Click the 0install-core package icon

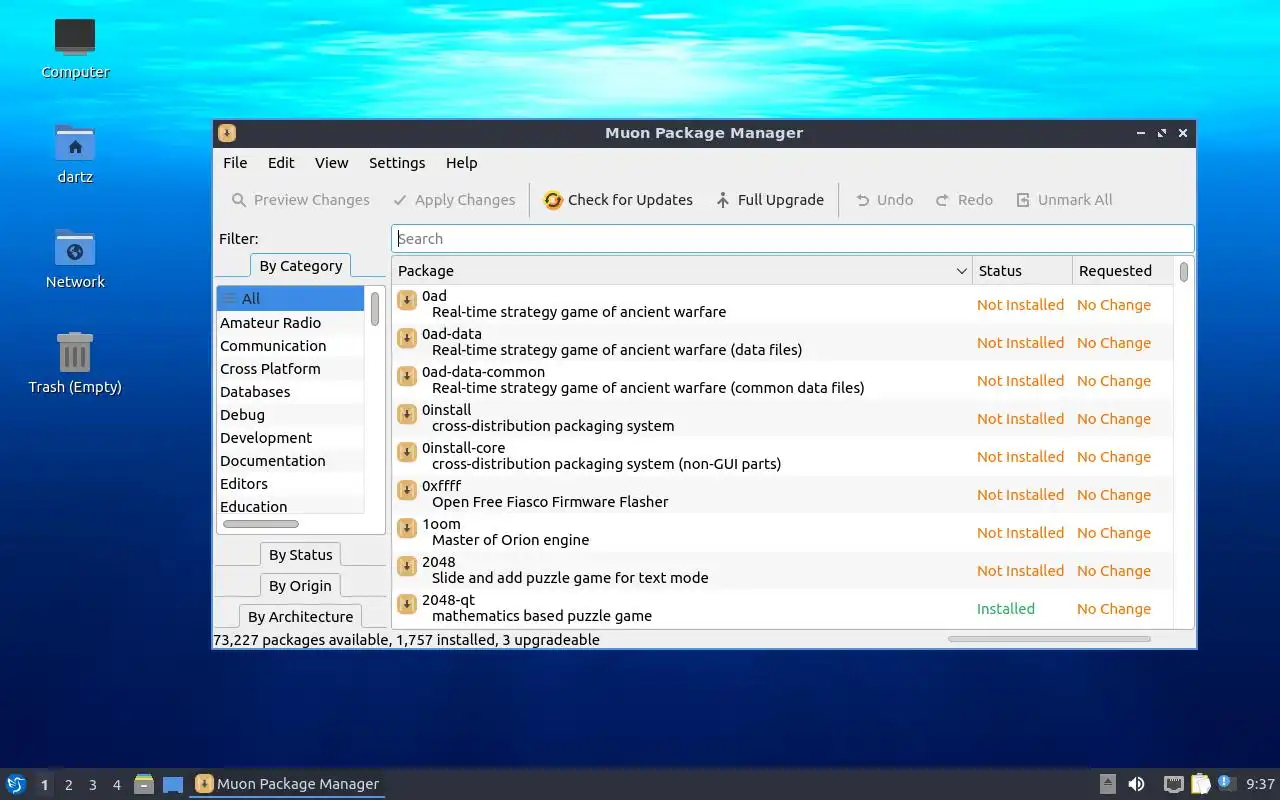click(407, 453)
